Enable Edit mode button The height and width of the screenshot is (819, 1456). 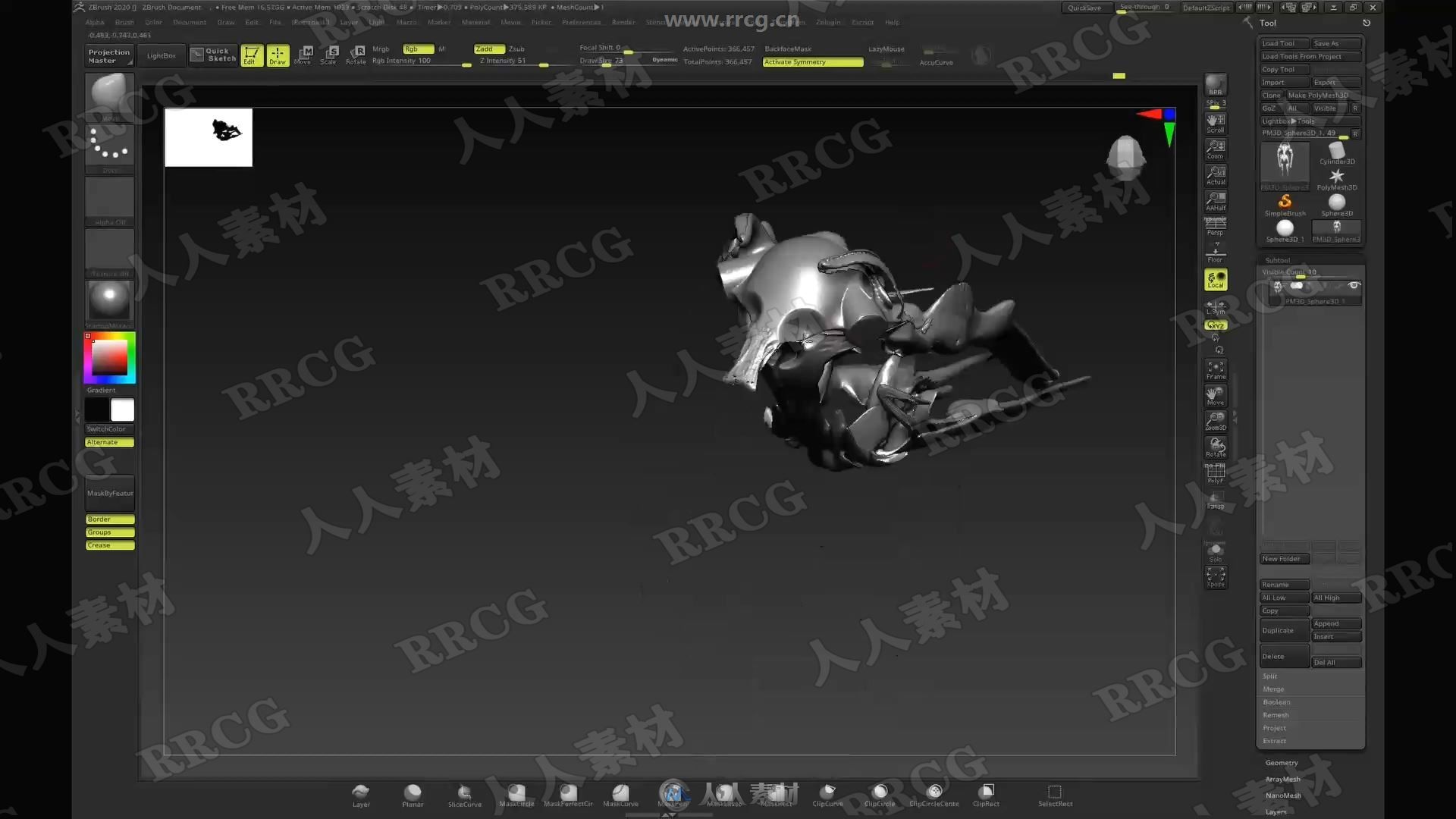click(x=251, y=55)
